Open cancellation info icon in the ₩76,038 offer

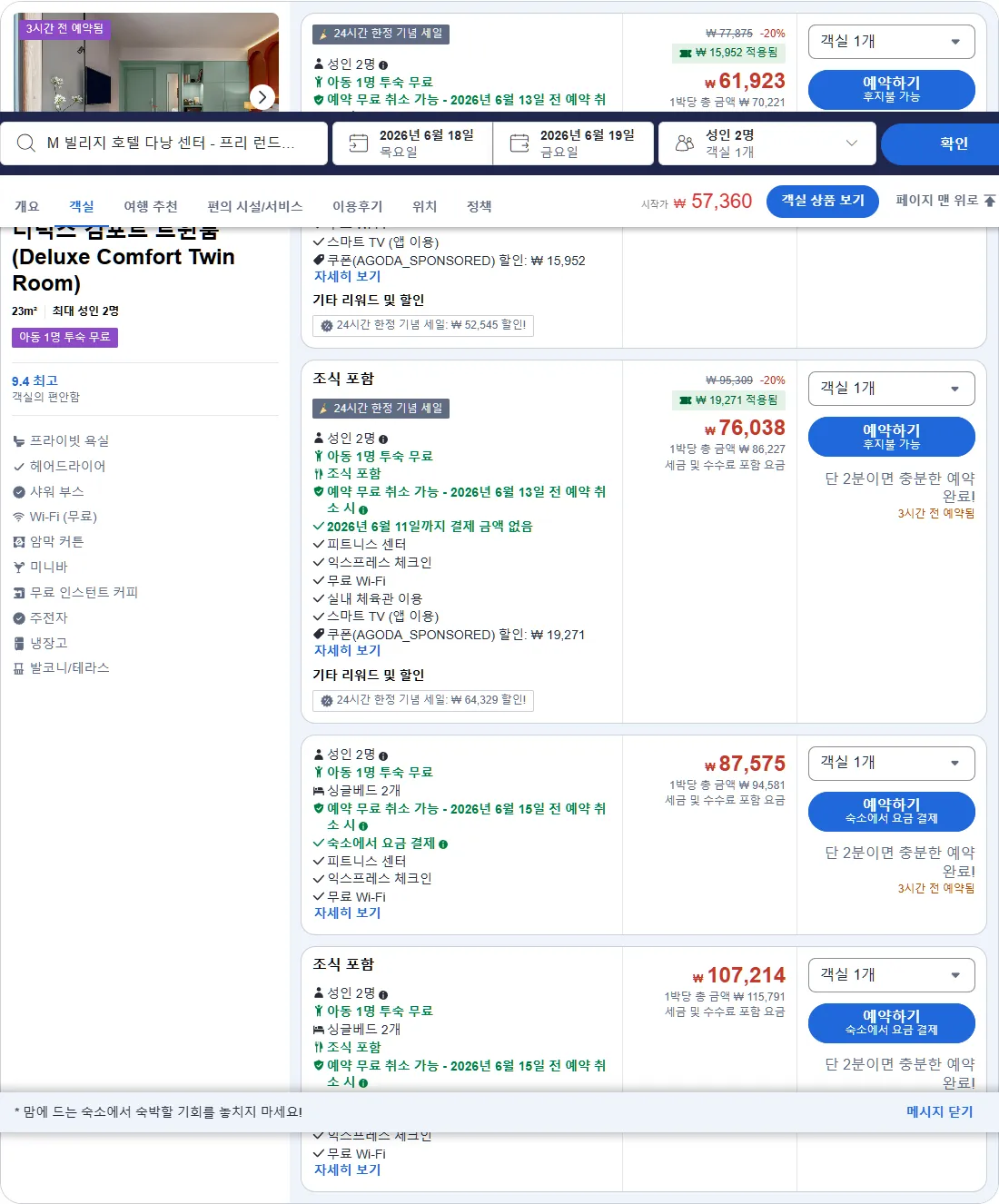coord(363,509)
